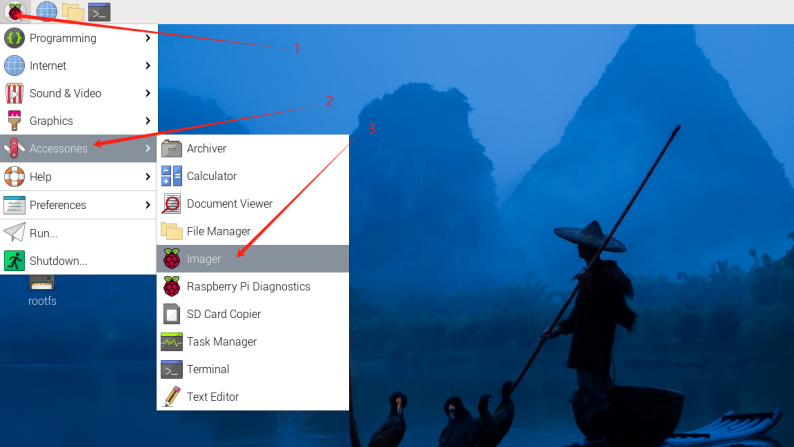Click the Archiver icon in submenu

pyautogui.click(x=171, y=148)
